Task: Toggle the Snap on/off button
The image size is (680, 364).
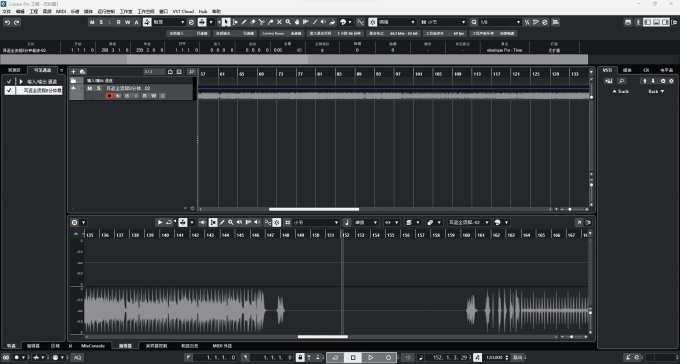Action: click(x=373, y=22)
